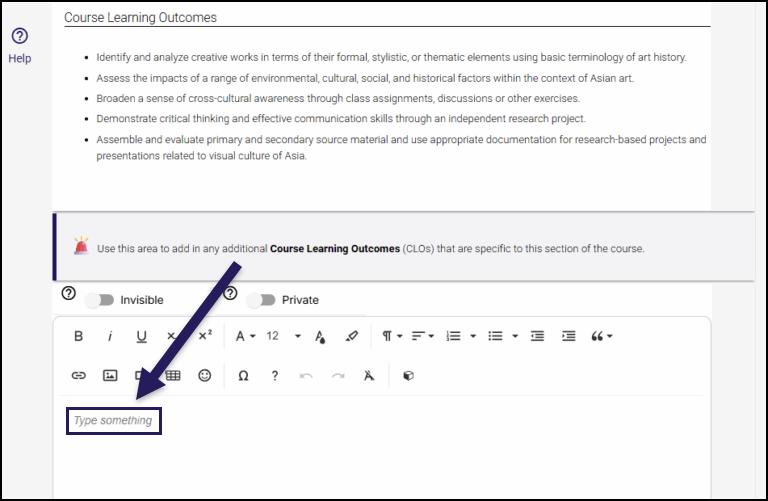Insert a table
The width and height of the screenshot is (768, 501).
tap(173, 376)
